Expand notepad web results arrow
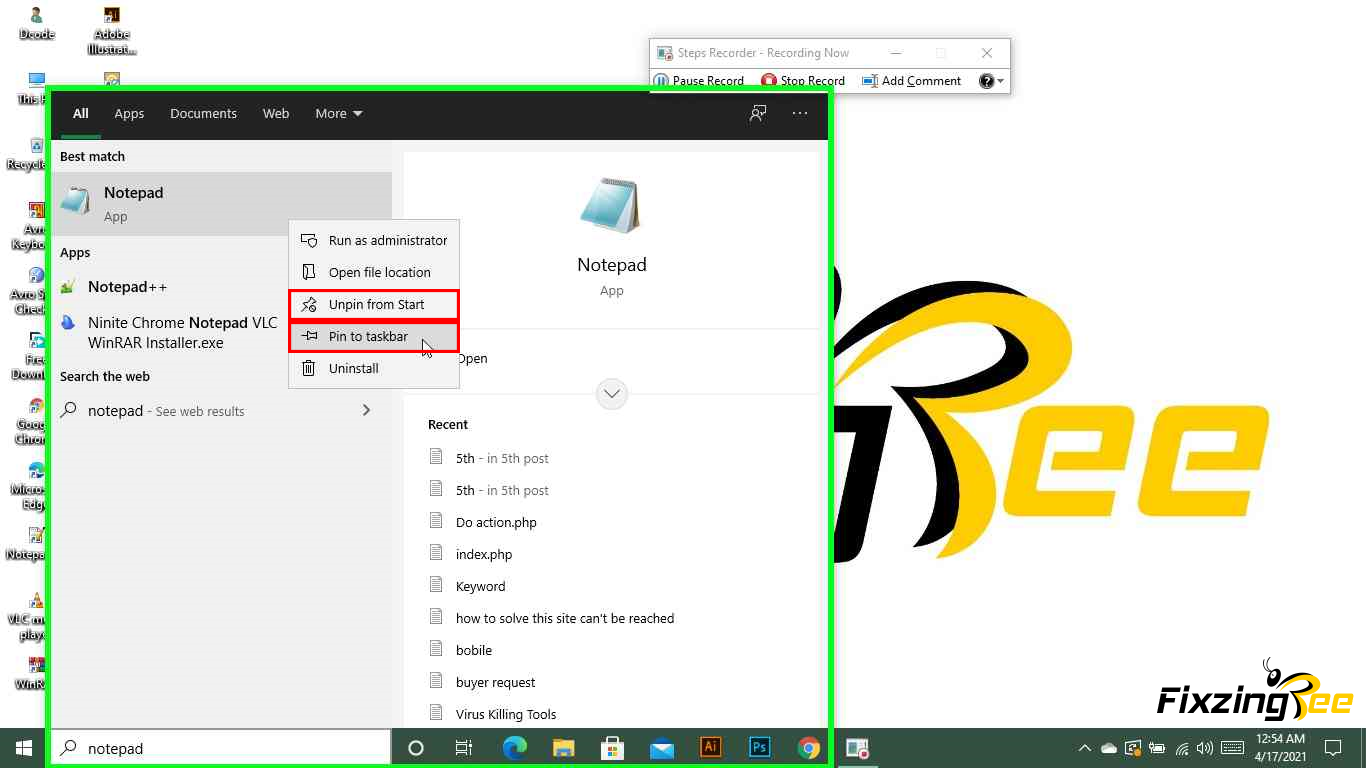Screen dimensions: 1366x768 click(366, 410)
